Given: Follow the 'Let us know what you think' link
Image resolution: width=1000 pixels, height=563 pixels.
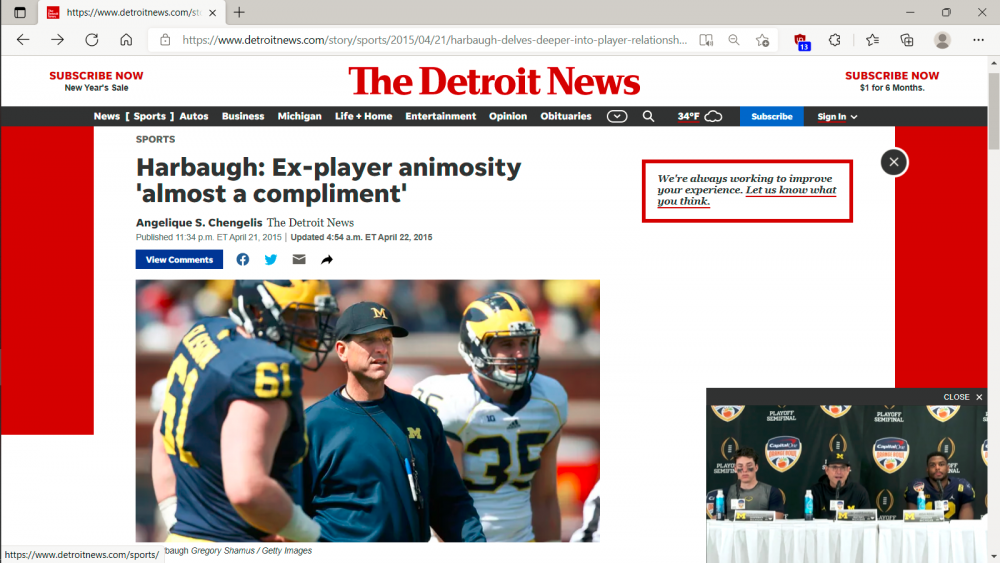Looking at the screenshot, I should [x=790, y=190].
